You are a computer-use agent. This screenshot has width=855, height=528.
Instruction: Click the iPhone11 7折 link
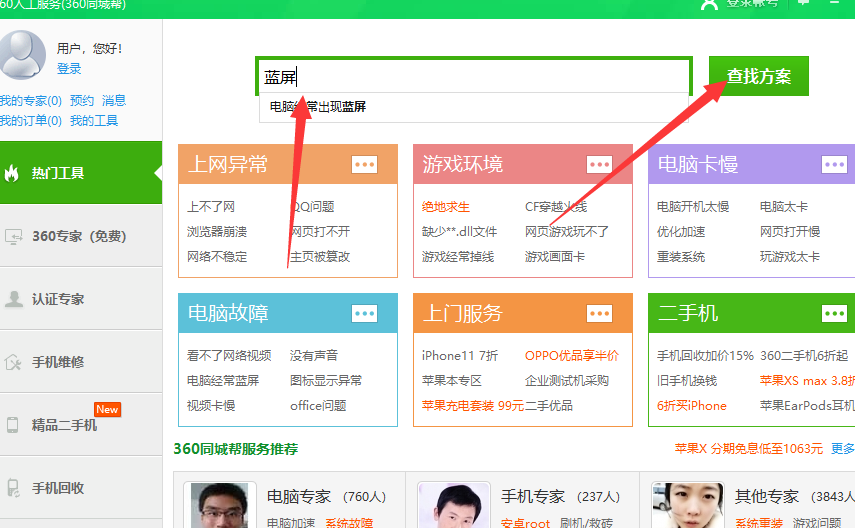(460, 356)
